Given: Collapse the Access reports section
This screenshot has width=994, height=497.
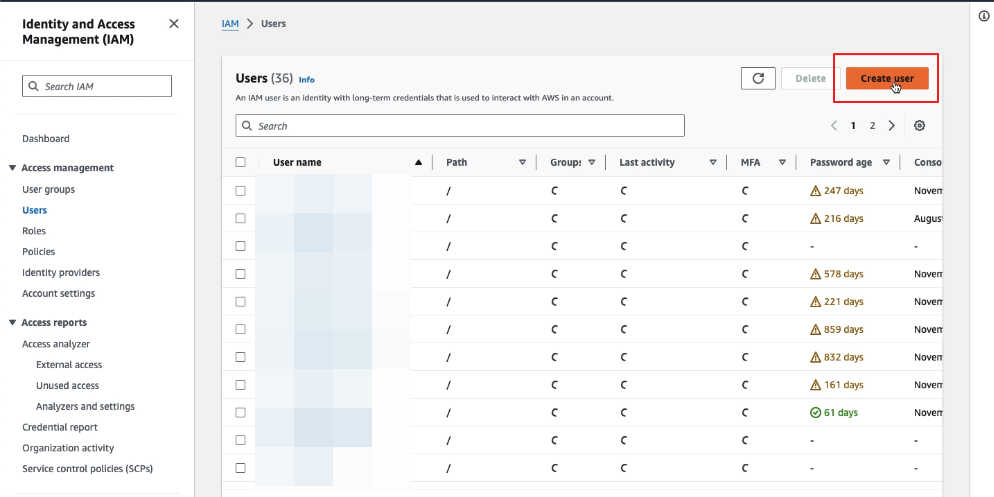Looking at the screenshot, I should [x=12, y=323].
